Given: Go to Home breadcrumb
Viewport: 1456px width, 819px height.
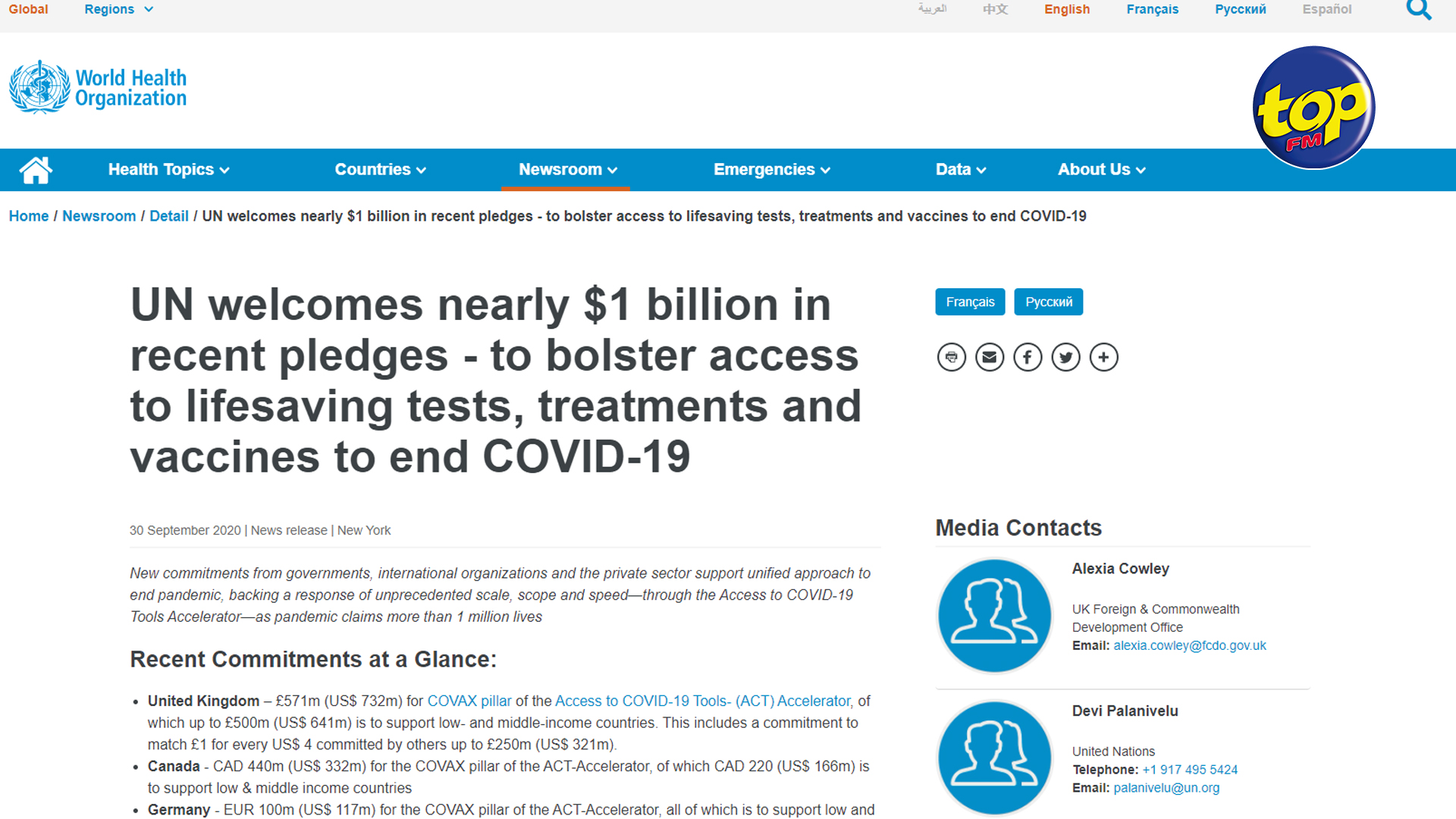Looking at the screenshot, I should point(29,216).
